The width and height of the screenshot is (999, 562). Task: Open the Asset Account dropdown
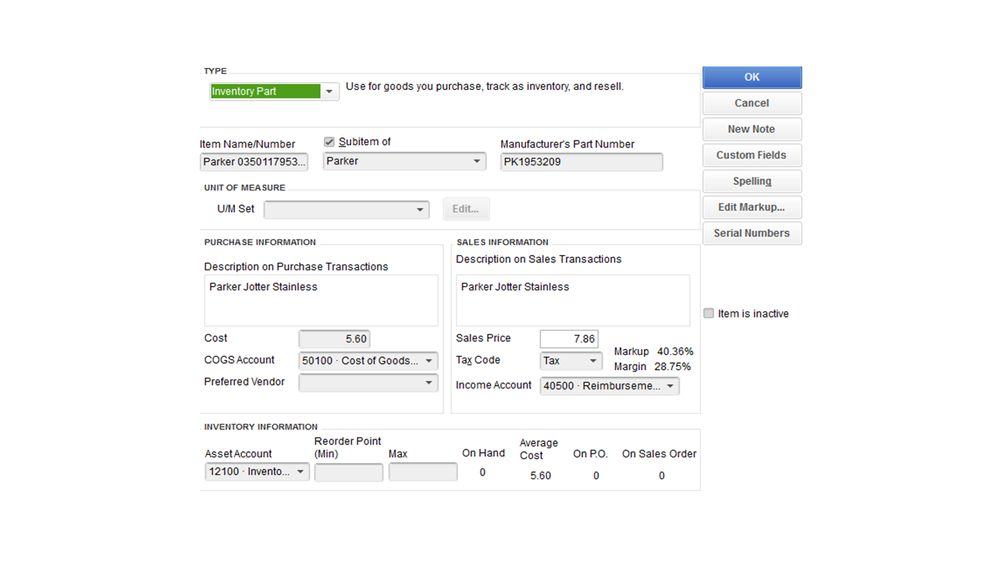pos(300,472)
